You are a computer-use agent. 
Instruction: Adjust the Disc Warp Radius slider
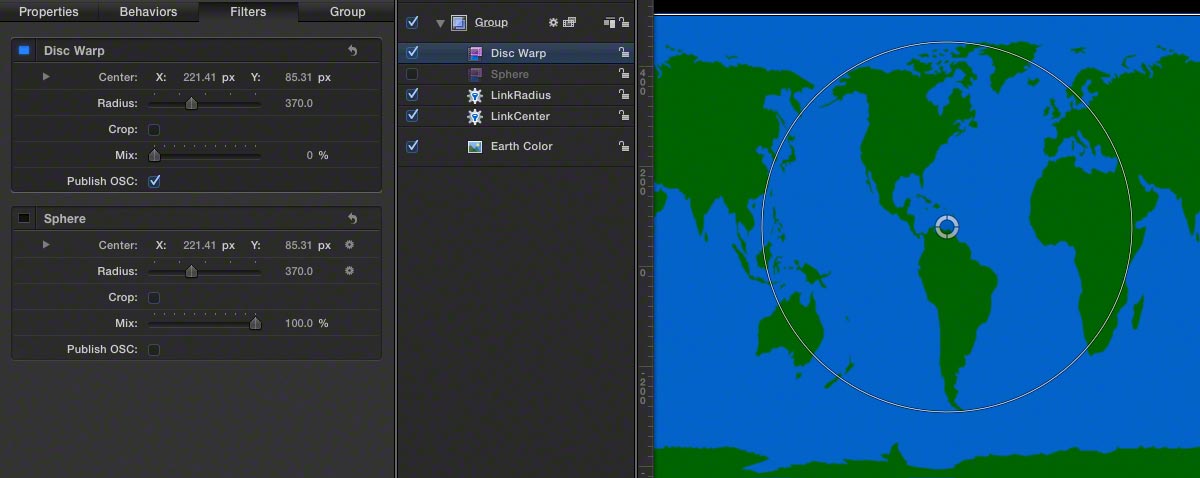click(x=205, y=103)
